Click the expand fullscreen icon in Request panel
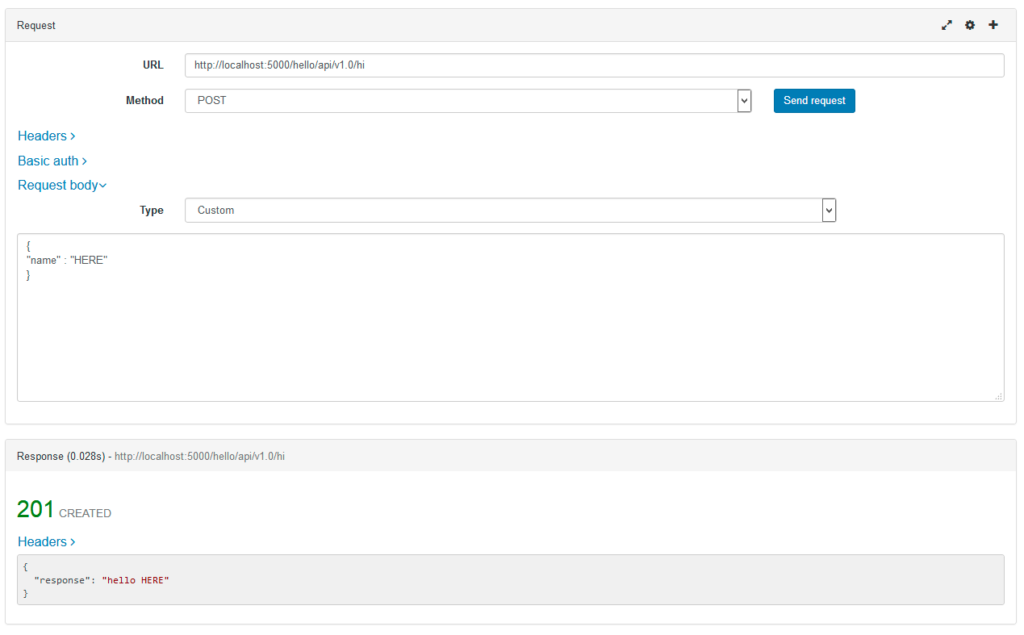The height and width of the screenshot is (635, 1024). [x=946, y=25]
